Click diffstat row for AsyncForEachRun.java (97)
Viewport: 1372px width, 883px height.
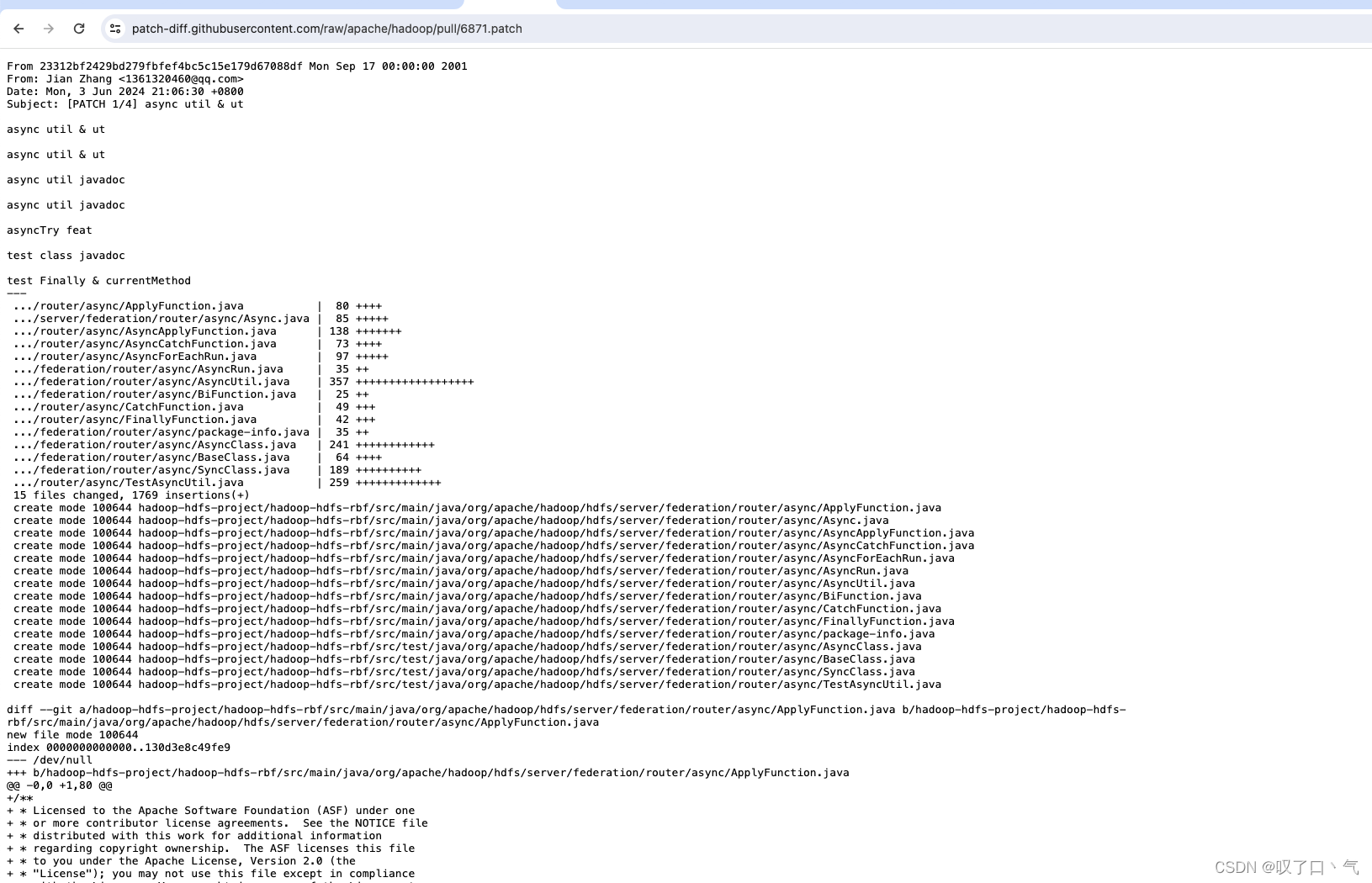(x=201, y=357)
